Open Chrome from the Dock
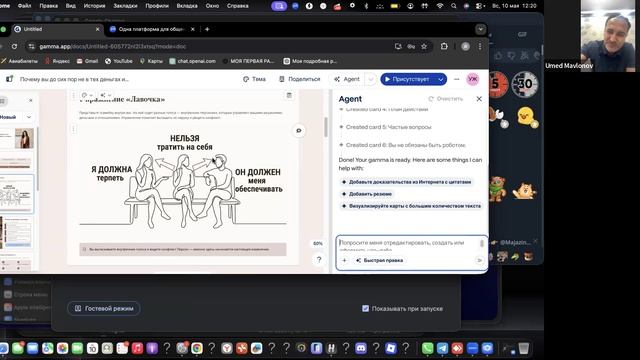This screenshot has width=640, height=360. (x=197, y=348)
